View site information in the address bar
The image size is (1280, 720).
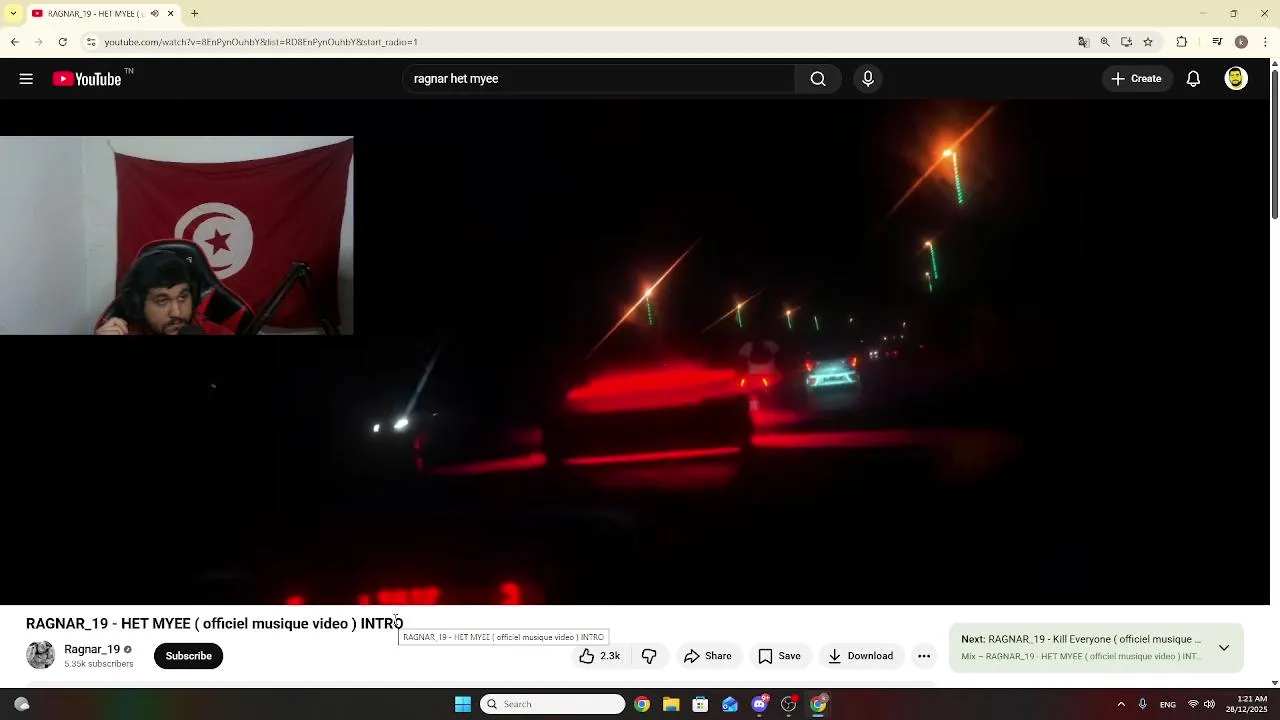[90, 42]
